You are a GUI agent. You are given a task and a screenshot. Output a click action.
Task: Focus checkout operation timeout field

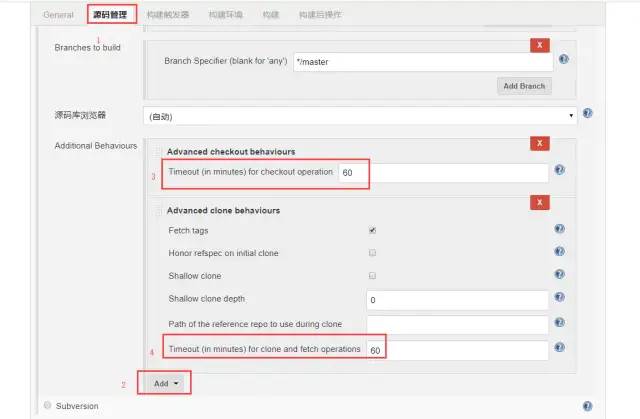point(443,173)
